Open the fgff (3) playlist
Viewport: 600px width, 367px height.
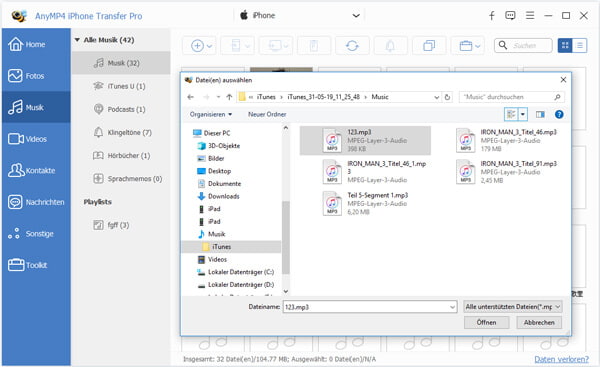click(121, 225)
